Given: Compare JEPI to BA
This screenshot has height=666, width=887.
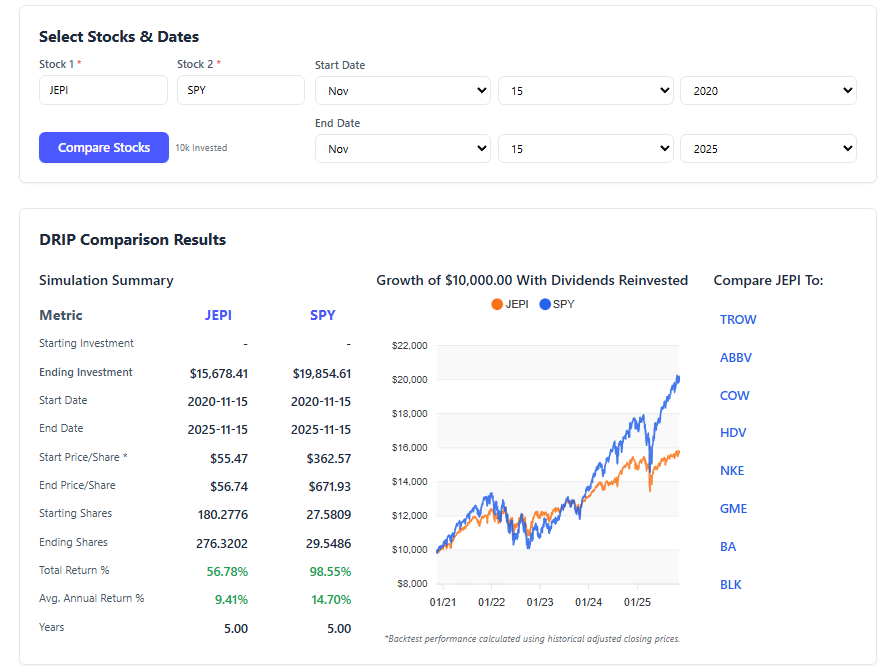Looking at the screenshot, I should (x=729, y=546).
